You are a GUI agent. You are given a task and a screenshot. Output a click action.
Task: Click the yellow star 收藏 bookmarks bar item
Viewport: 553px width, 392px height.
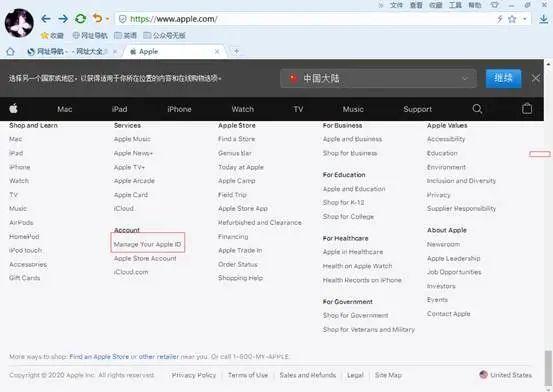(x=52, y=35)
